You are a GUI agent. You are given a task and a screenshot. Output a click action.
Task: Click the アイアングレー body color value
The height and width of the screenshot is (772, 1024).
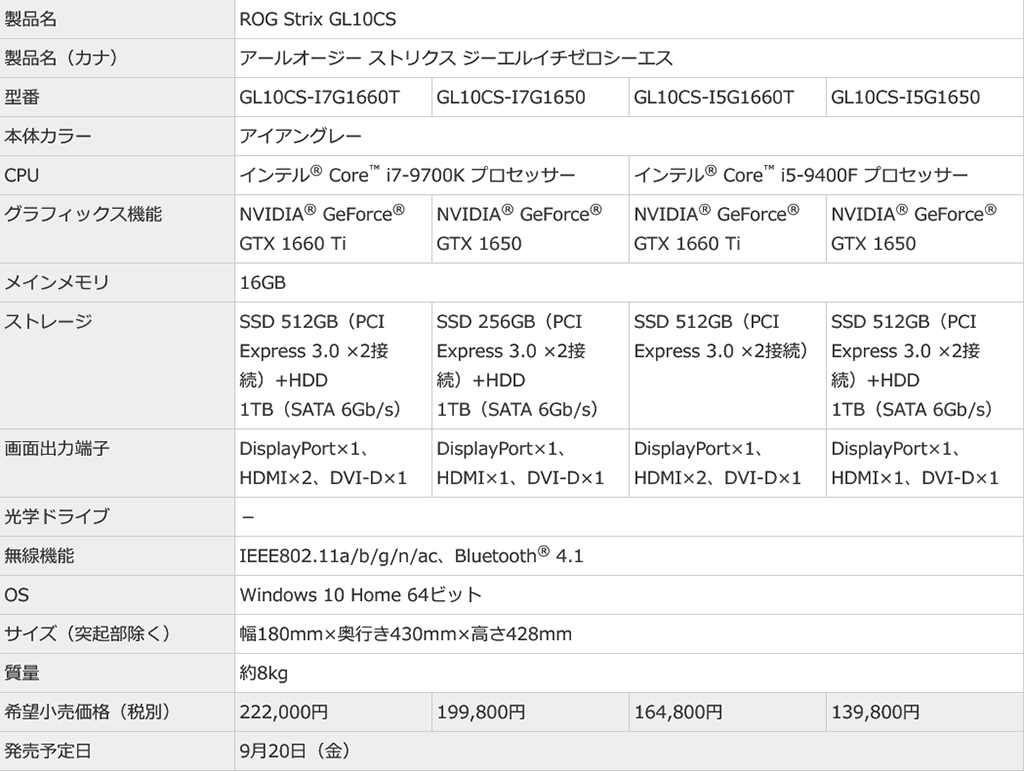pyautogui.click(x=301, y=136)
